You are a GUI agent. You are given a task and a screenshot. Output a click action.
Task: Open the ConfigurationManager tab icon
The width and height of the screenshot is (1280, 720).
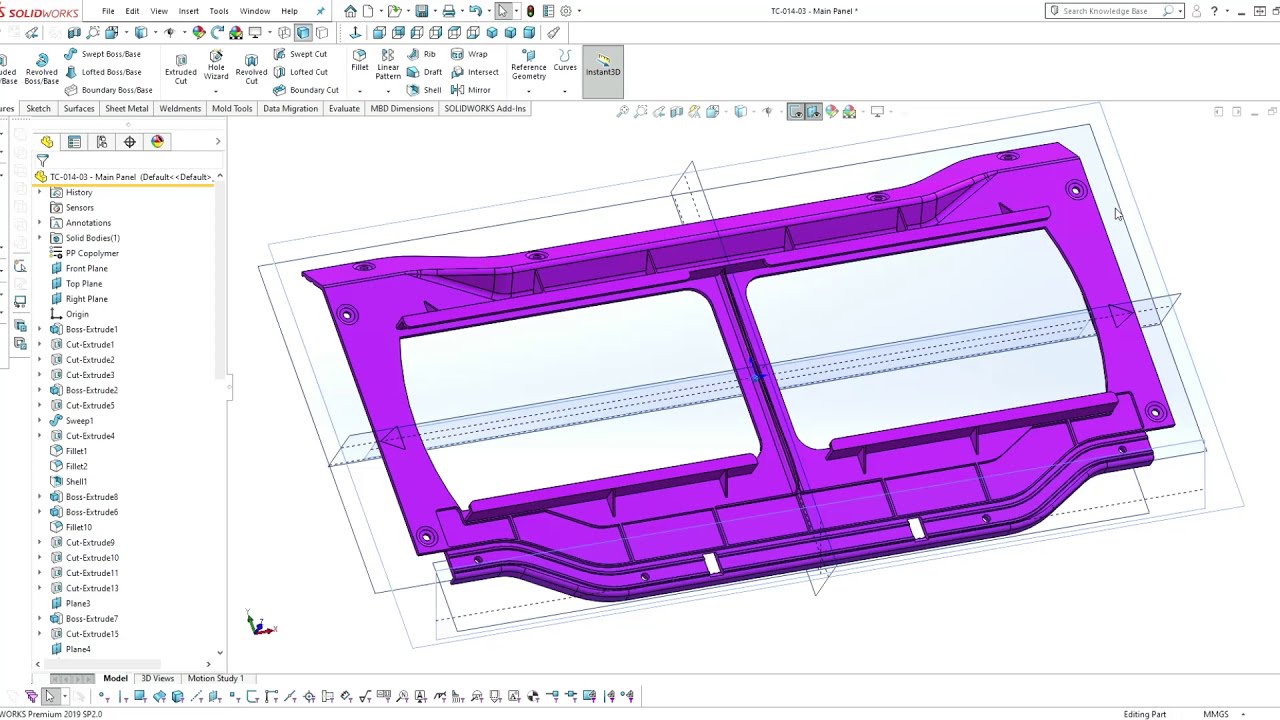pos(102,142)
